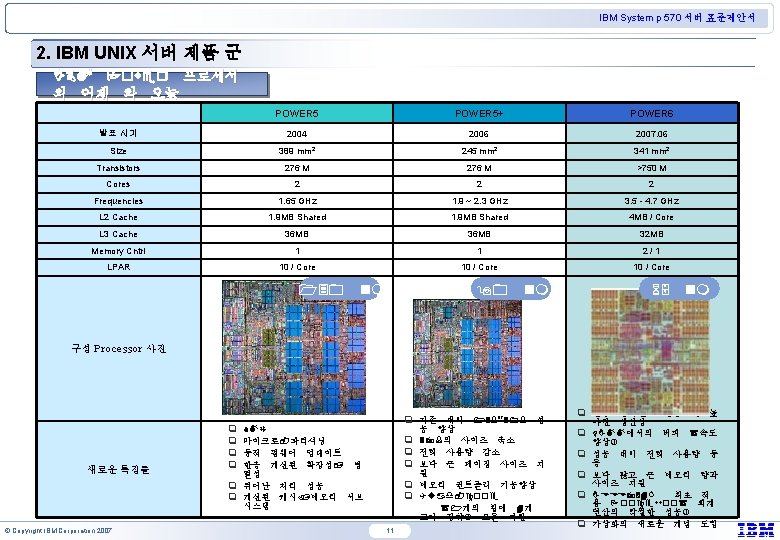Click the '1.65 GHz' frequency cell
780x540 pixels.
297,201
